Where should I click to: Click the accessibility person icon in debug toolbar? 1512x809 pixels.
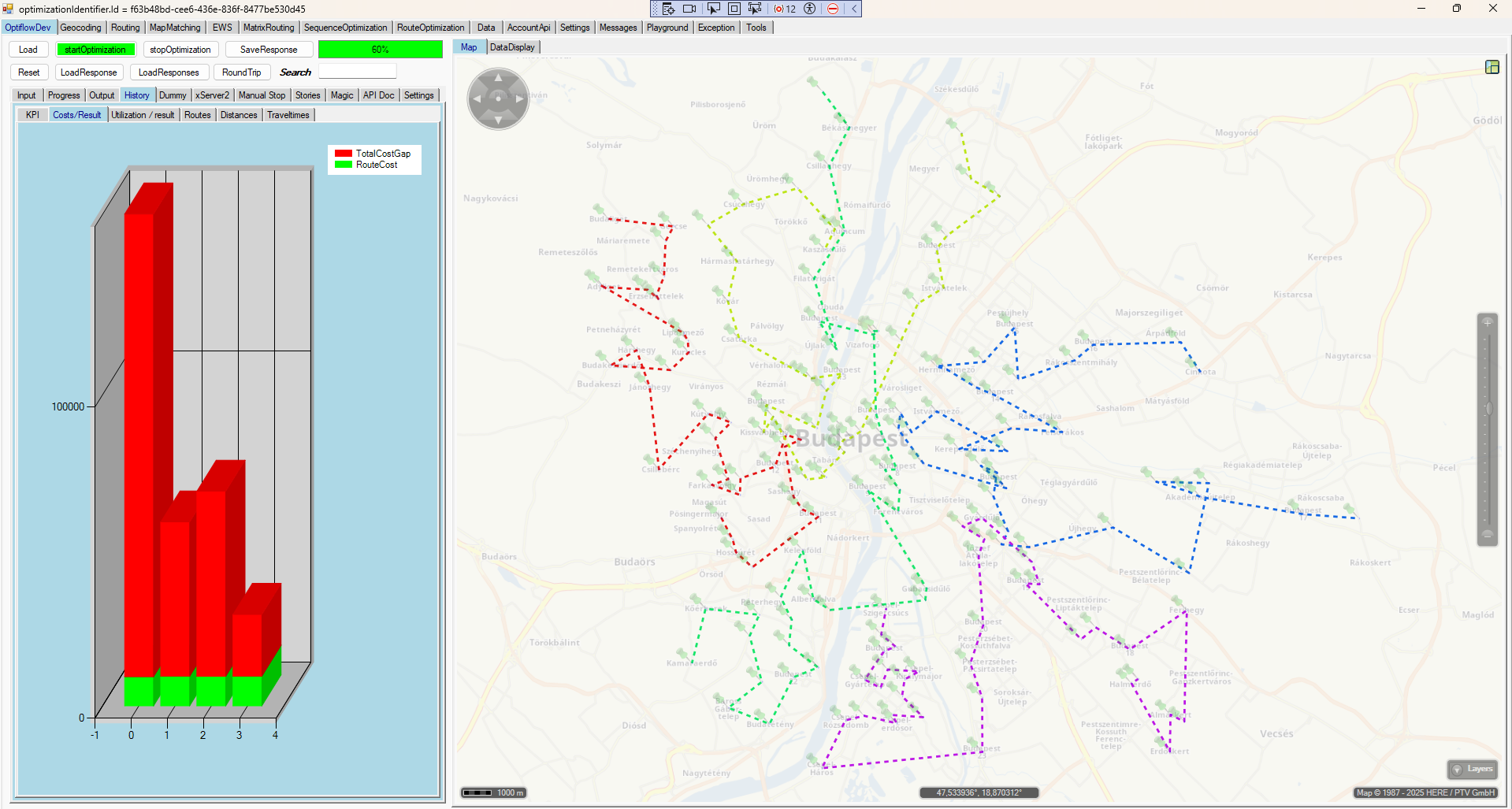(x=809, y=9)
